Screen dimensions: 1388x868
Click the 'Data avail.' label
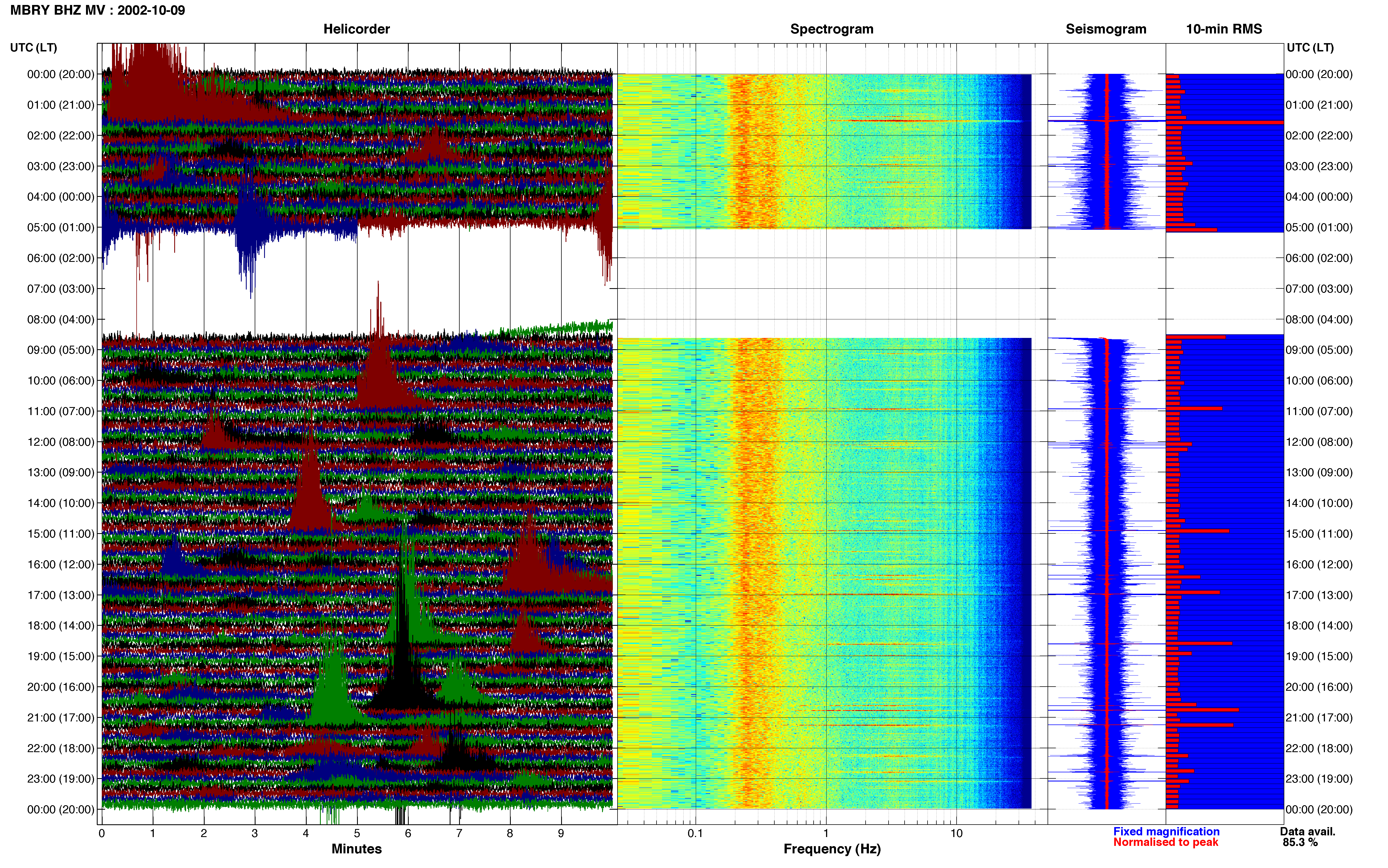pyautogui.click(x=1308, y=831)
